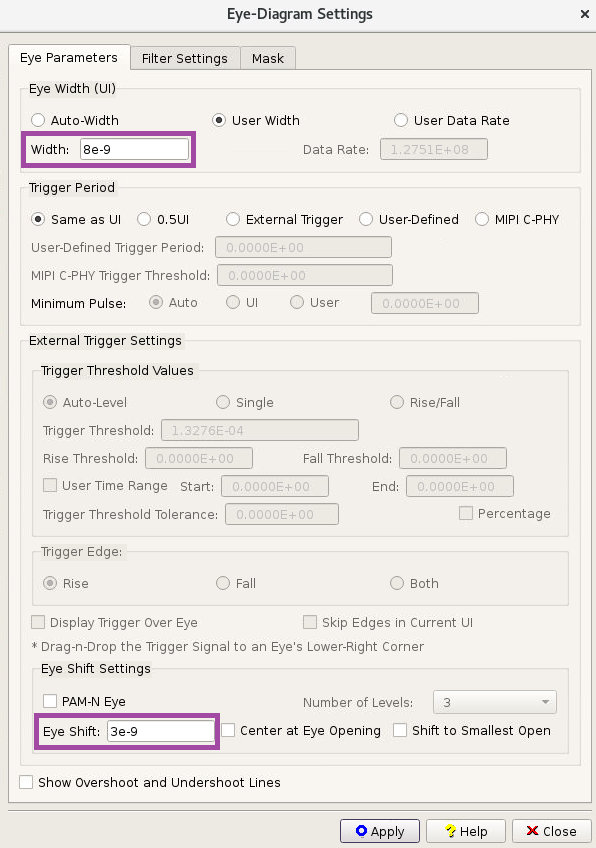Choose Rise/Fall trigger threshold option
The height and width of the screenshot is (848, 596).
tap(397, 402)
